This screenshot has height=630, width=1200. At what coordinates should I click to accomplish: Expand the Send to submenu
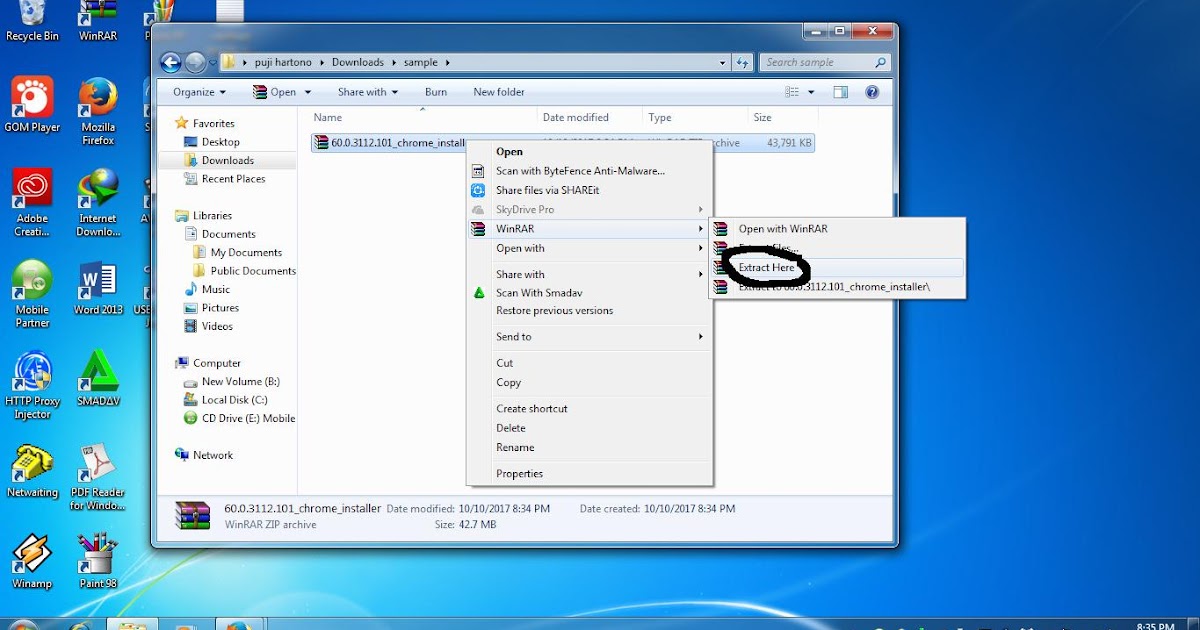point(513,337)
